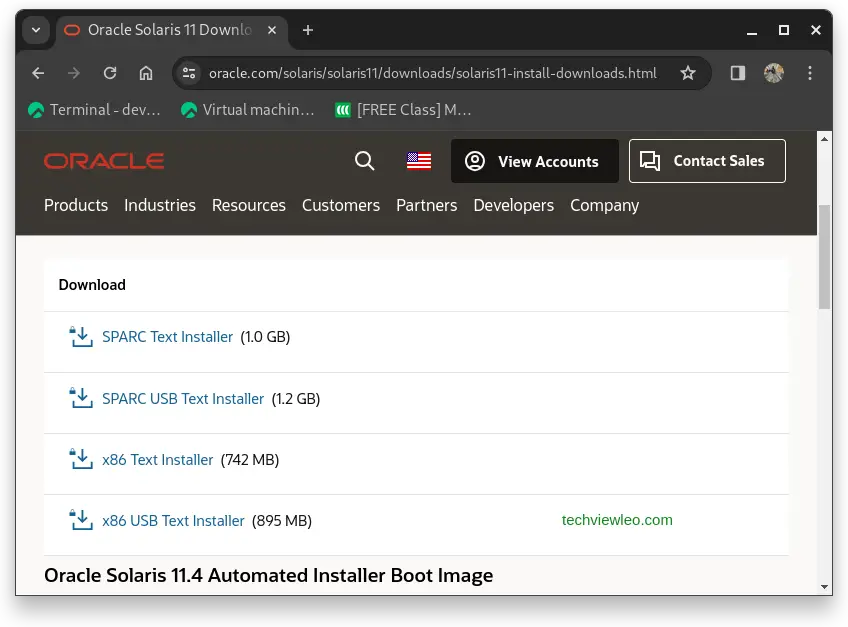Click the download icon beside SPARC Text Installer
848x627 pixels.
pos(80,337)
